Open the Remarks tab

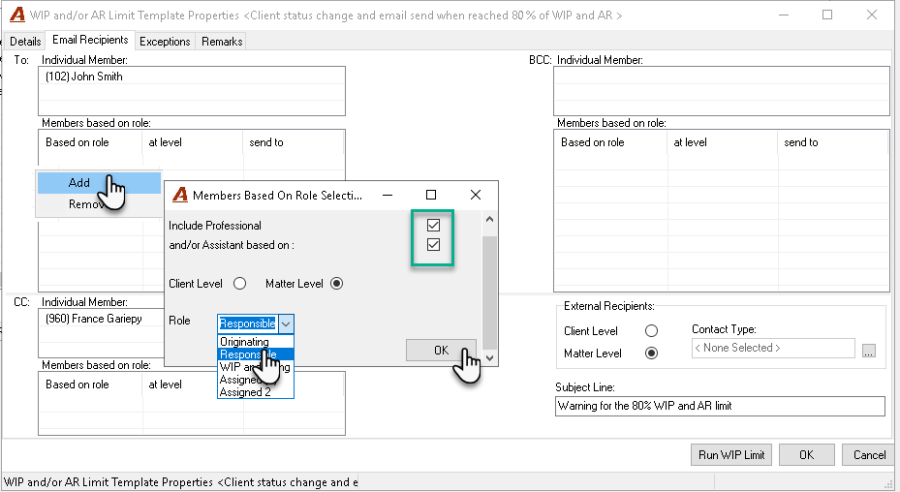tap(222, 41)
